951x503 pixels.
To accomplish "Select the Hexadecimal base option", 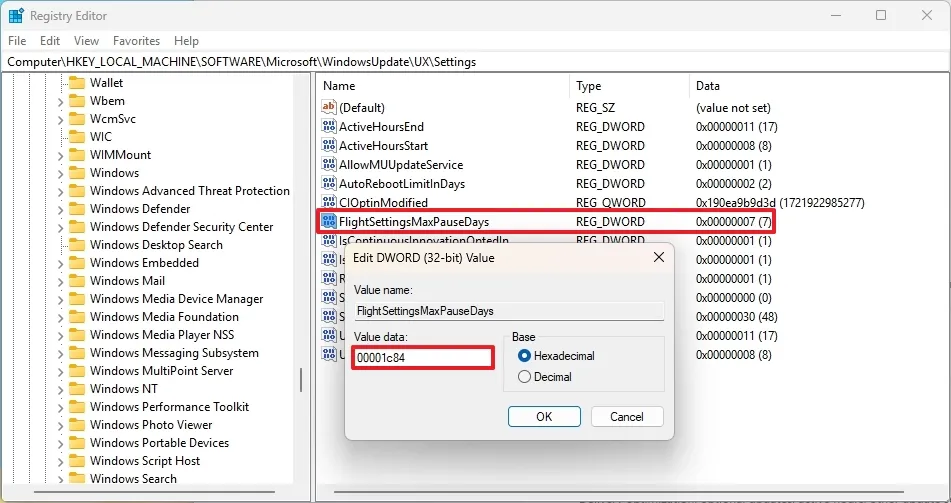I will click(525, 356).
